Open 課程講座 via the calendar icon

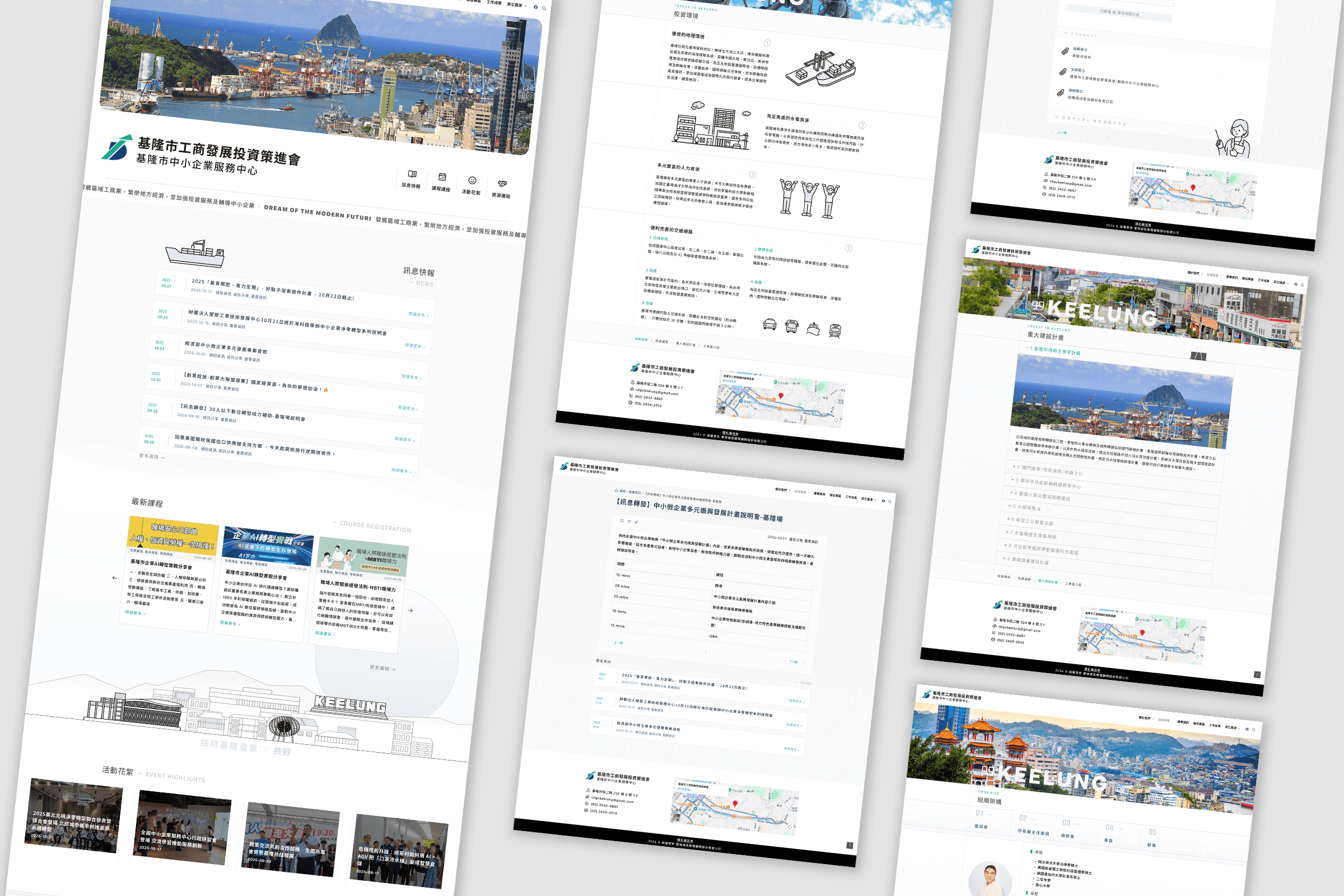click(442, 177)
